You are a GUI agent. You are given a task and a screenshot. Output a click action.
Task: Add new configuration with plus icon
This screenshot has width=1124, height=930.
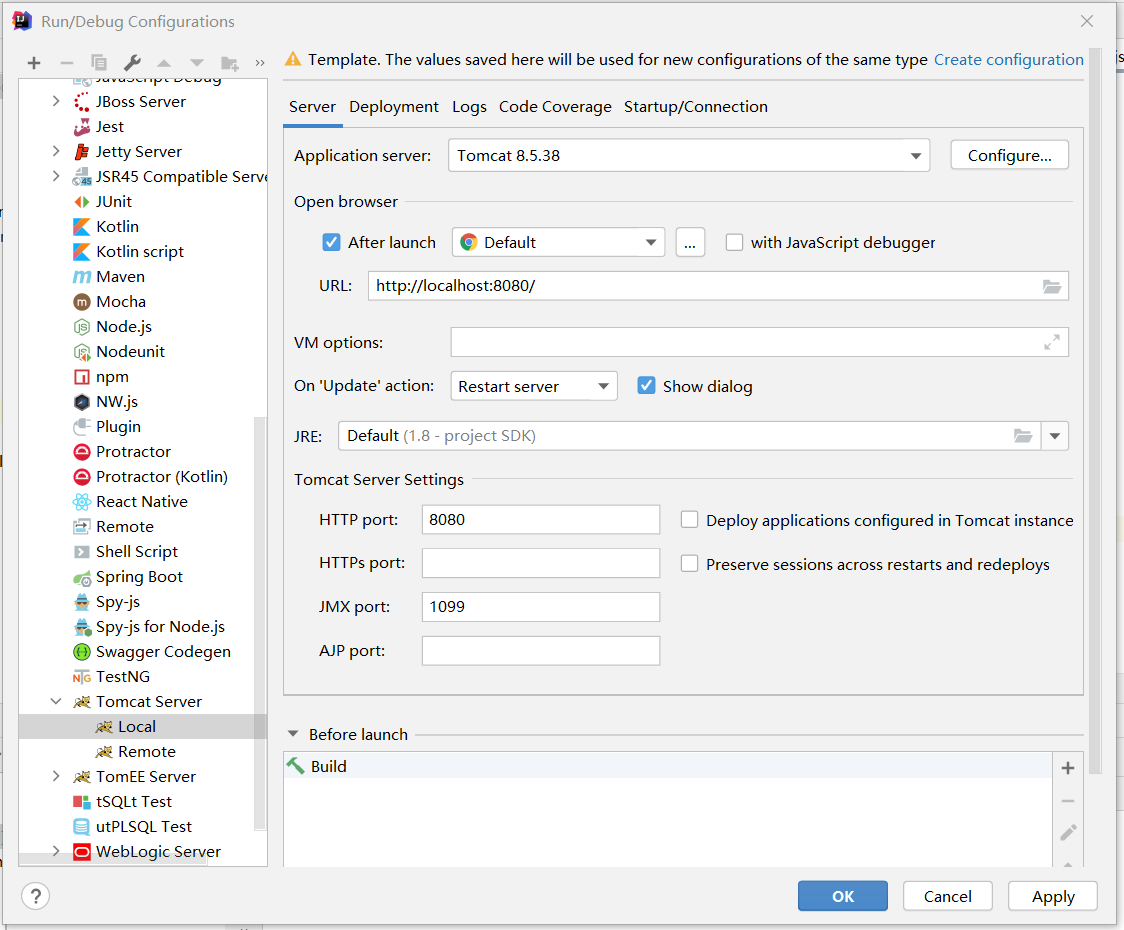(x=34, y=63)
